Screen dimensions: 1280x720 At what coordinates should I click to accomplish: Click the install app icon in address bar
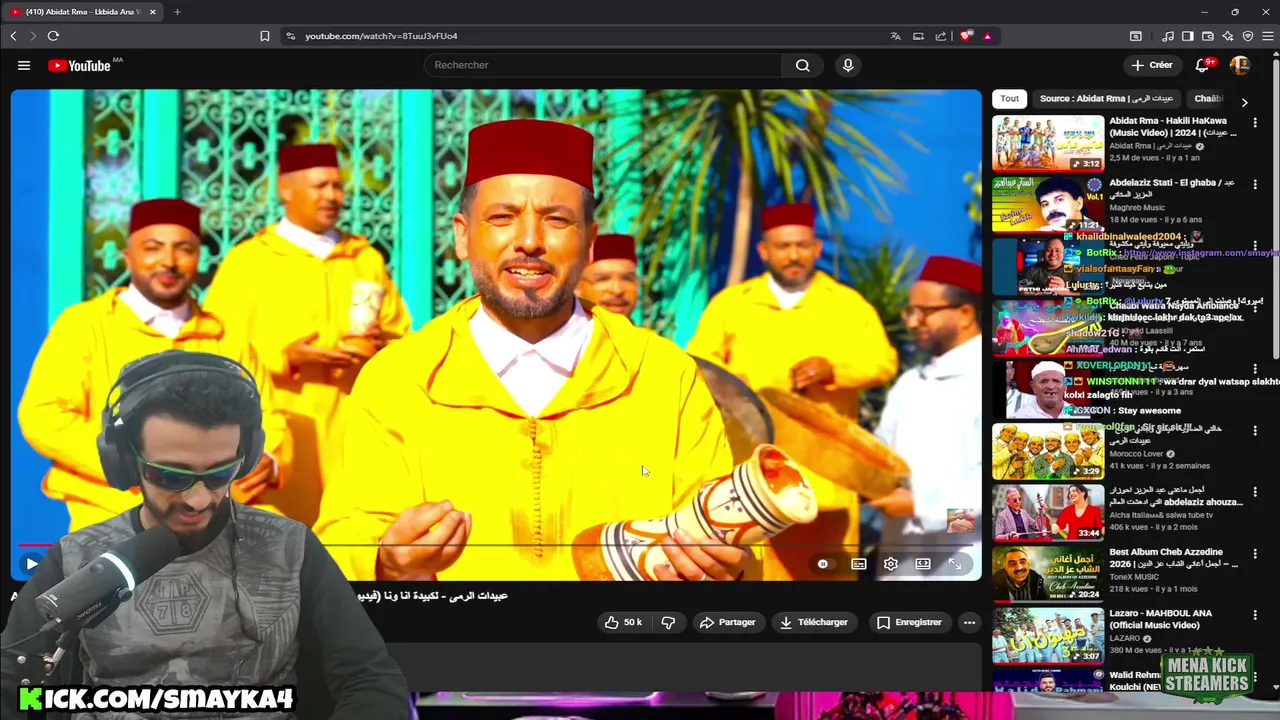click(x=918, y=36)
